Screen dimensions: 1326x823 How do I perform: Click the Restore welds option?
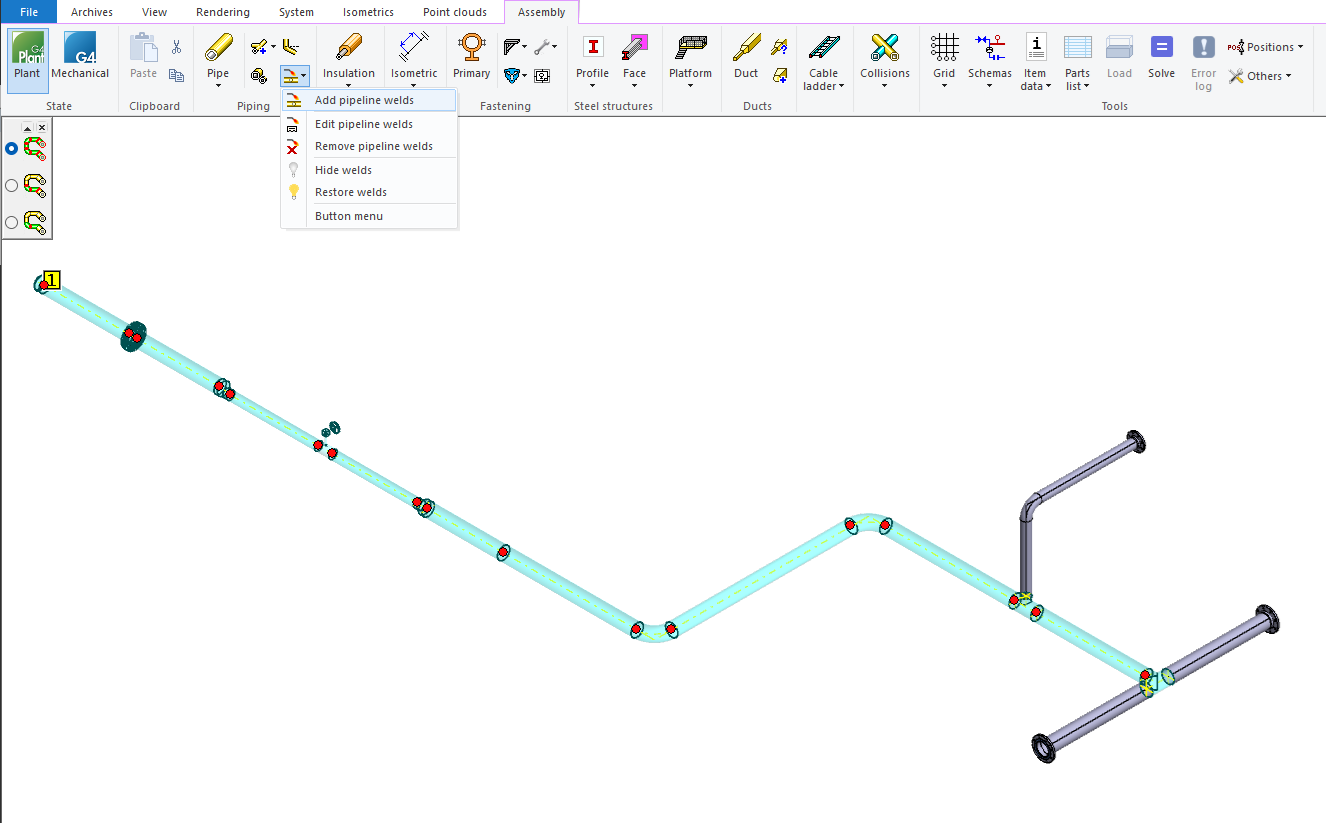[x=350, y=192]
